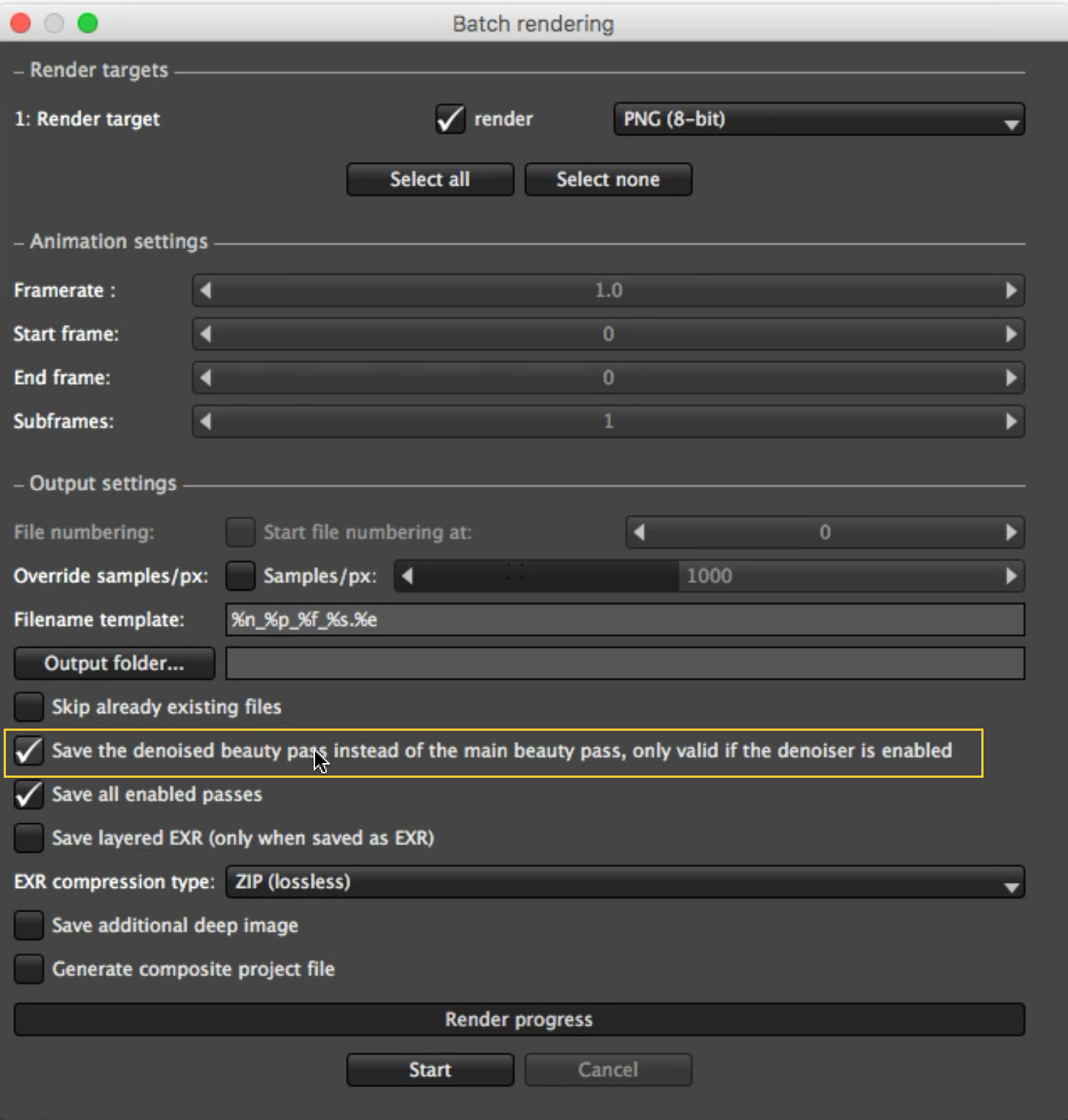The height and width of the screenshot is (1120, 1068).
Task: Click the Filename template input field
Action: (625, 620)
